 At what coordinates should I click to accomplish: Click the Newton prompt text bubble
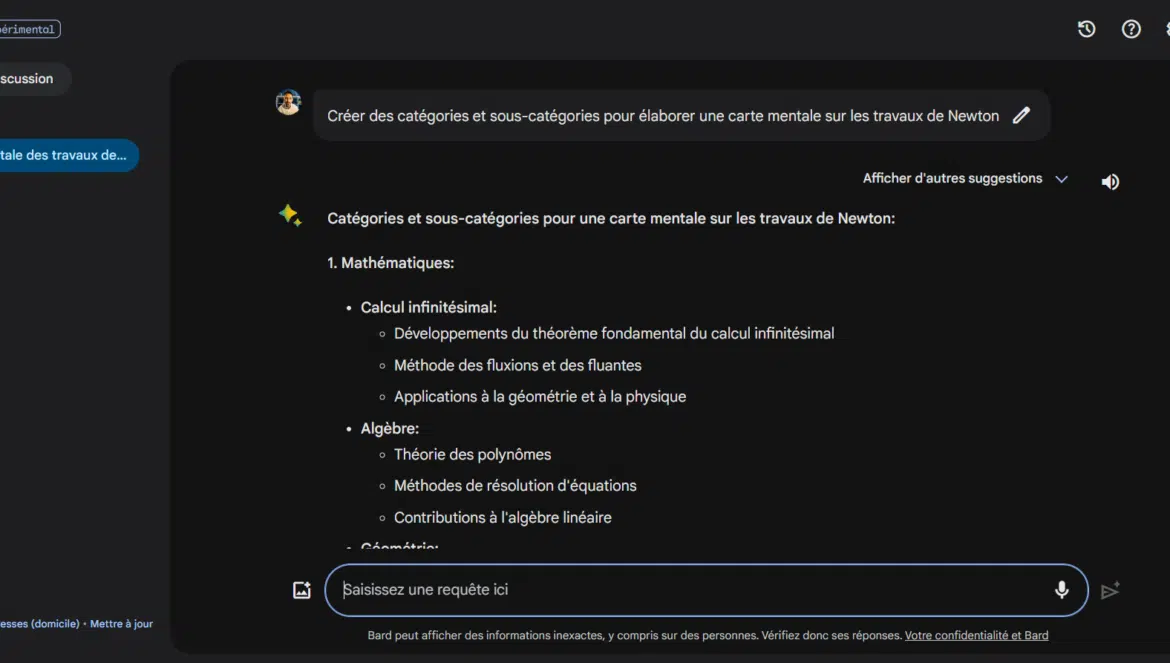pos(662,116)
